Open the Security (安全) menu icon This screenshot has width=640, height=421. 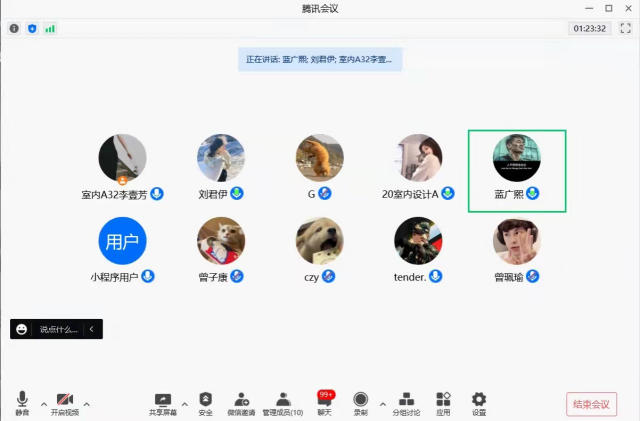pyautogui.click(x=205, y=400)
